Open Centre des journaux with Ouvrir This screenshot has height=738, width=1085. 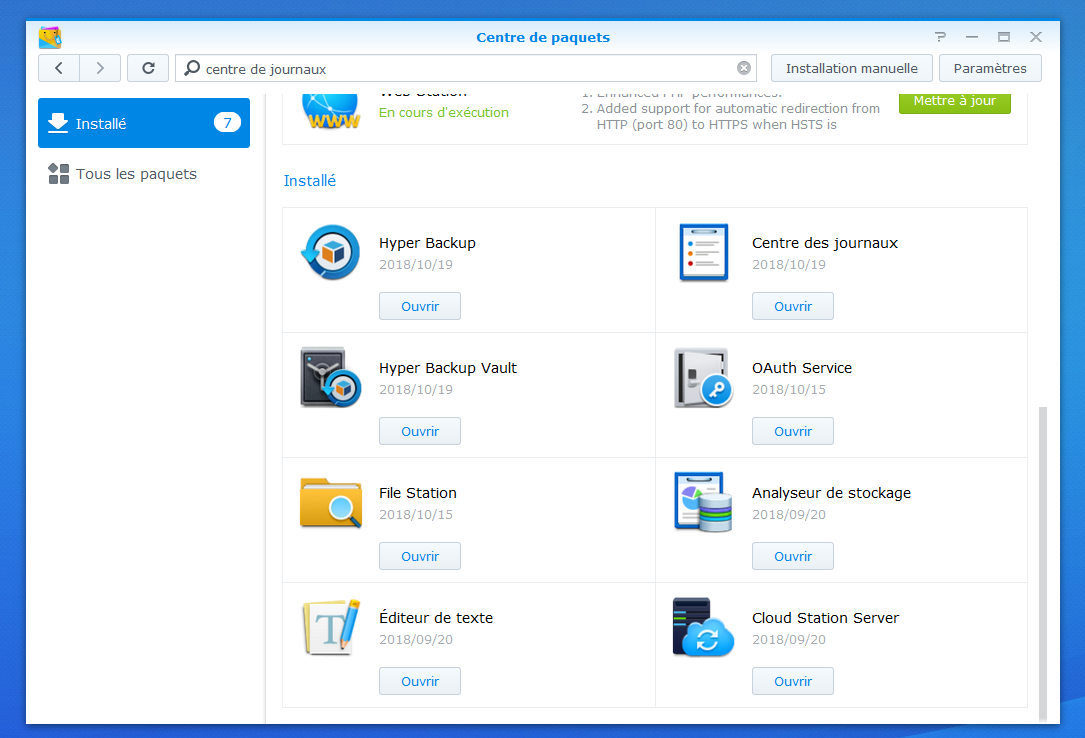tap(792, 306)
